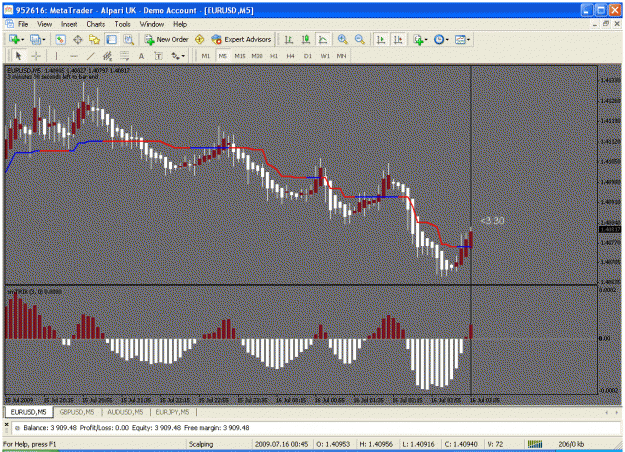Launch the MetaEditor yellow diamond icon
625x452 pixels.
(199, 39)
